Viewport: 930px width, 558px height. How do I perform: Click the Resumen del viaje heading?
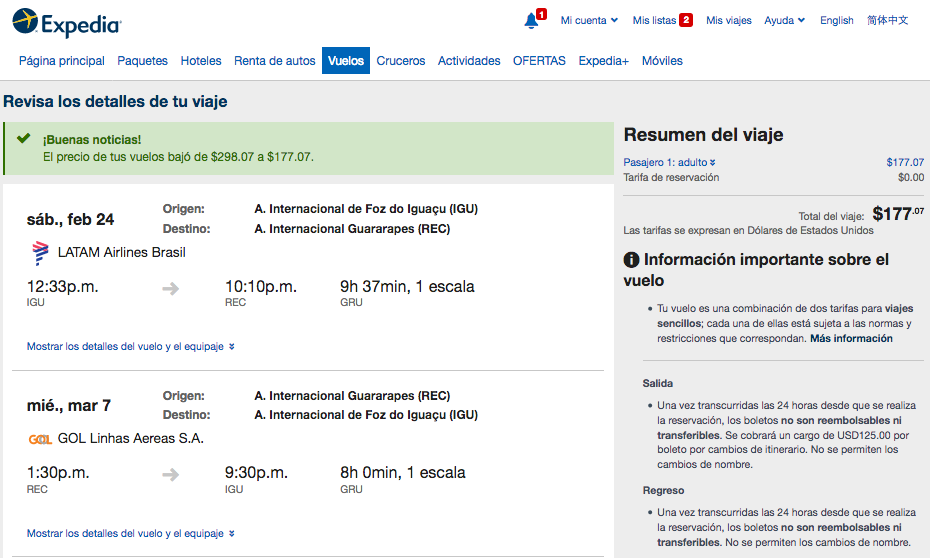point(703,135)
